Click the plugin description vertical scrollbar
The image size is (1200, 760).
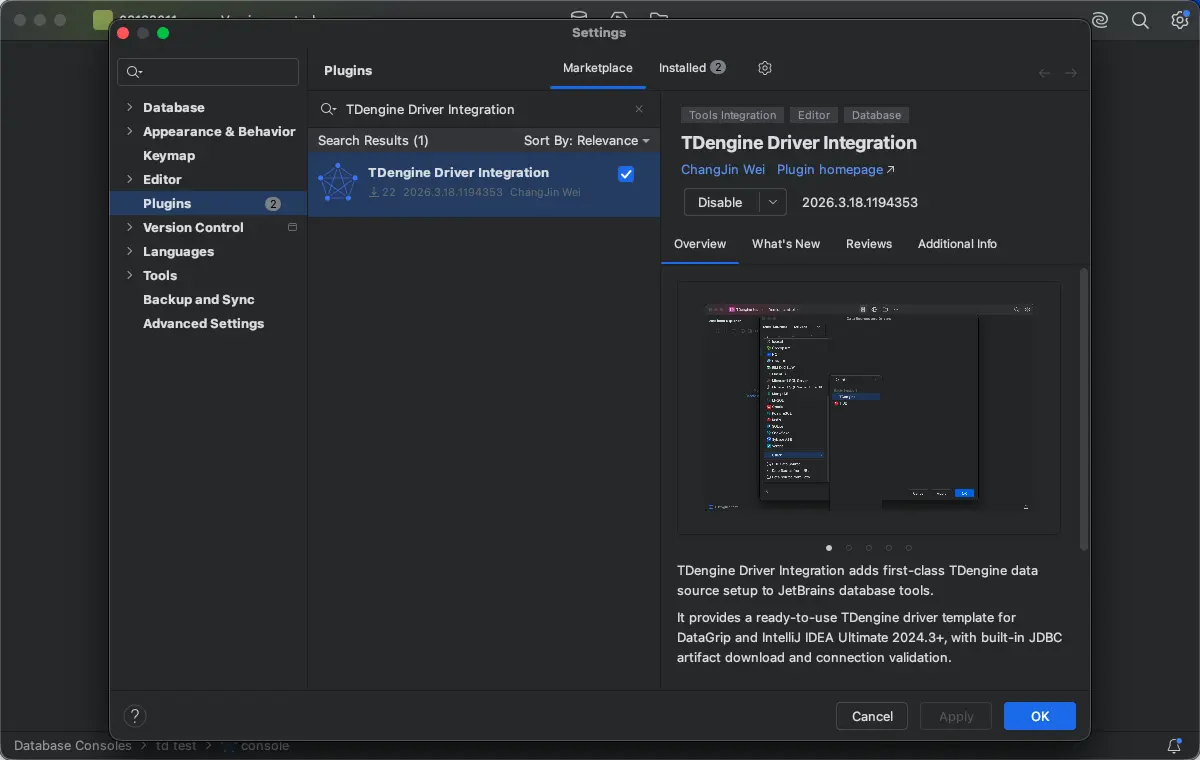pyautogui.click(x=1084, y=409)
